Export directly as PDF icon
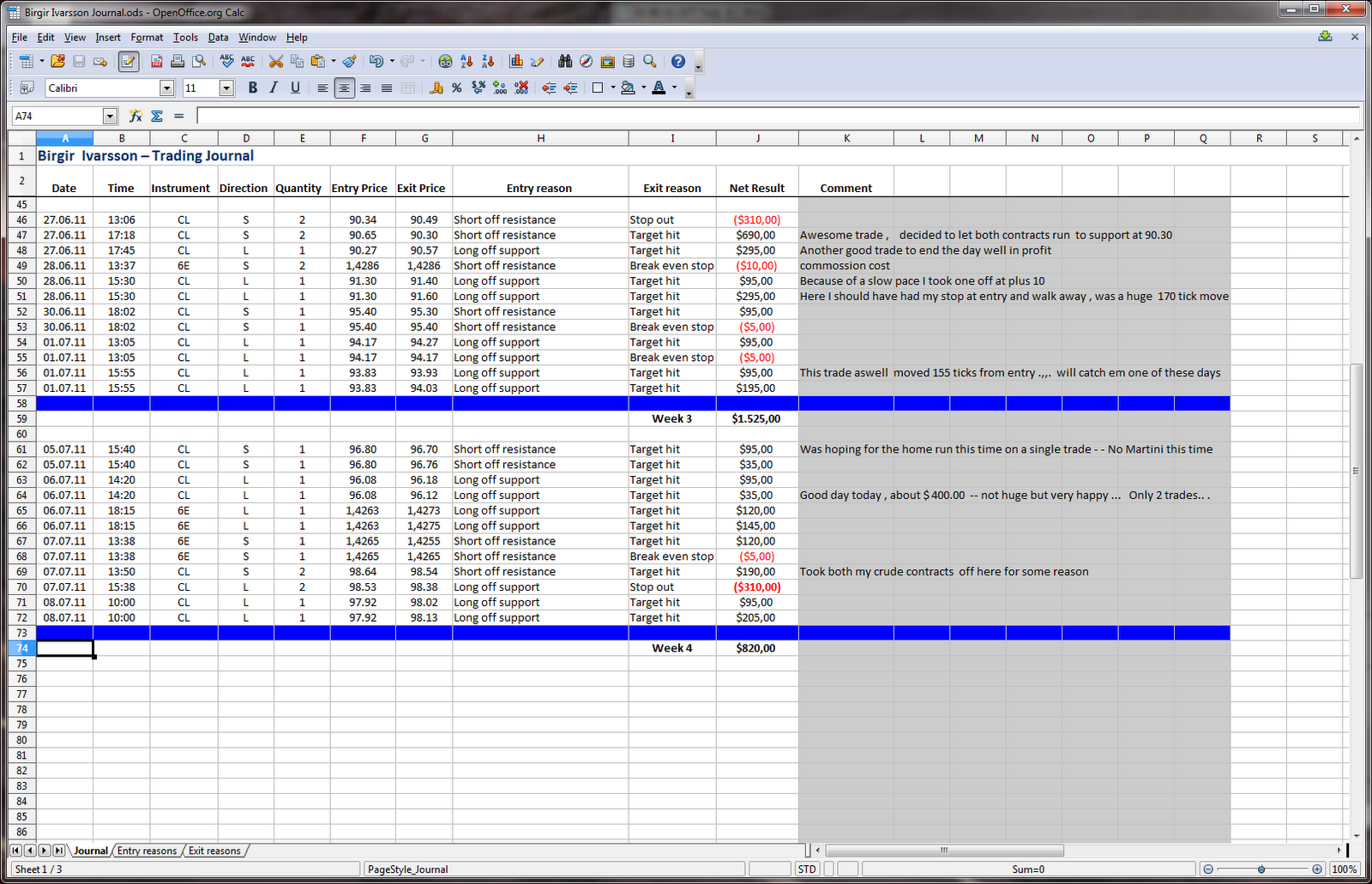Image resolution: width=1372 pixels, height=884 pixels. click(x=157, y=61)
